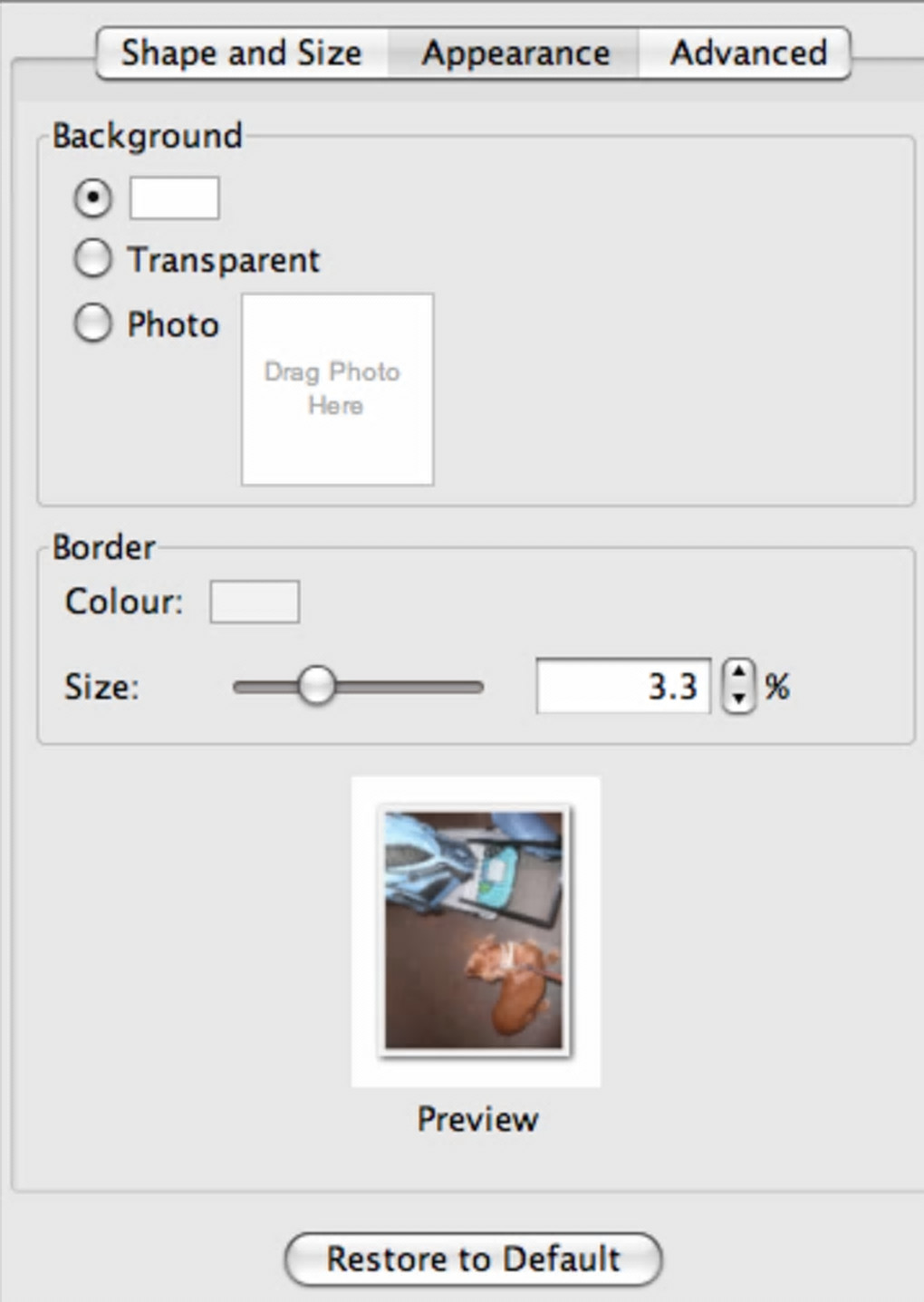Click the Transparent option label
The height and width of the screenshot is (1302, 924).
tap(224, 260)
